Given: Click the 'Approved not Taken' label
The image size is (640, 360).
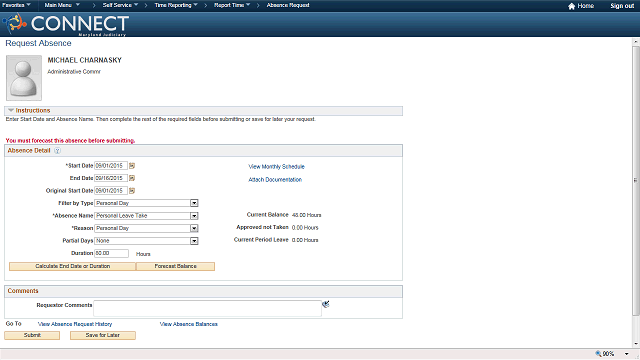Looking at the screenshot, I should point(262,227).
